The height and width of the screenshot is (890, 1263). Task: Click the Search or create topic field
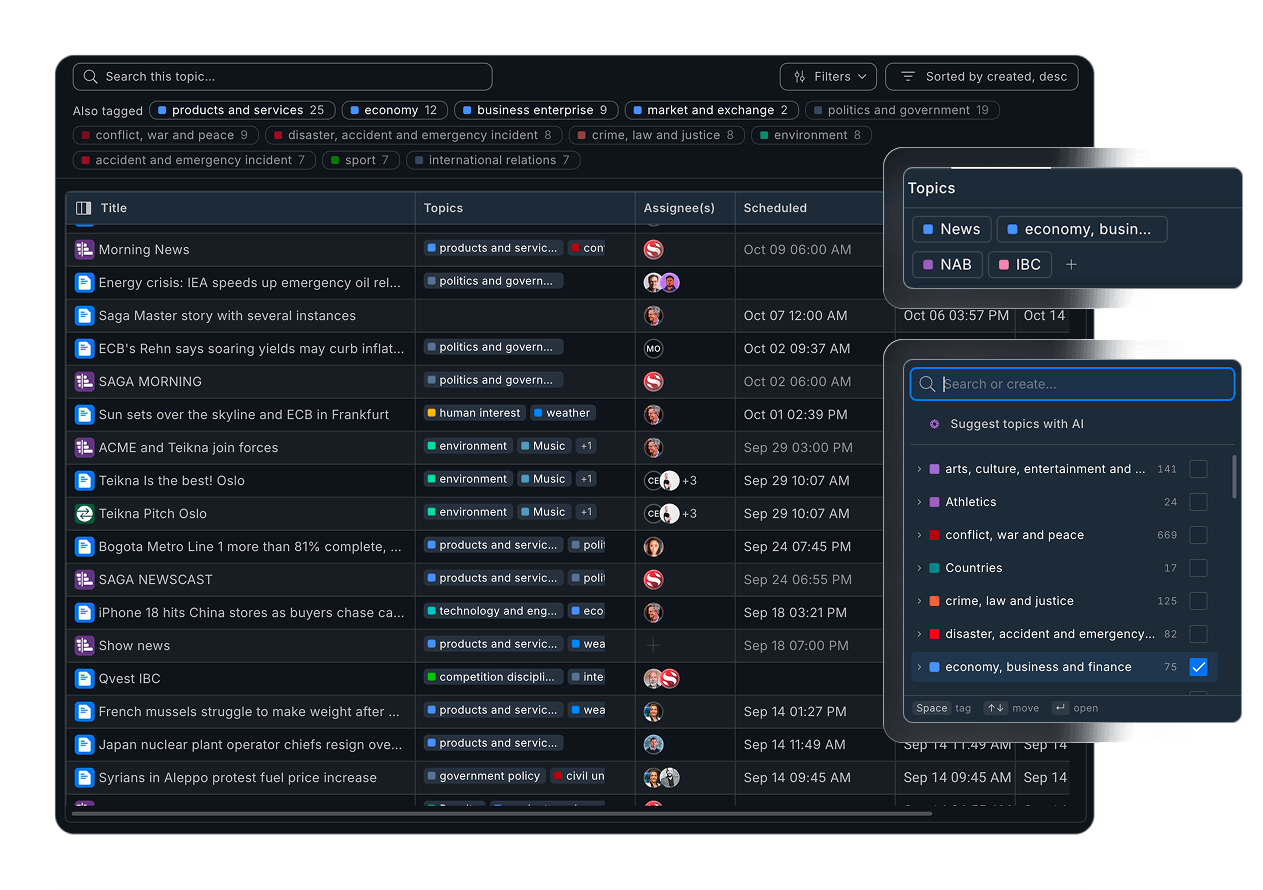1072,384
